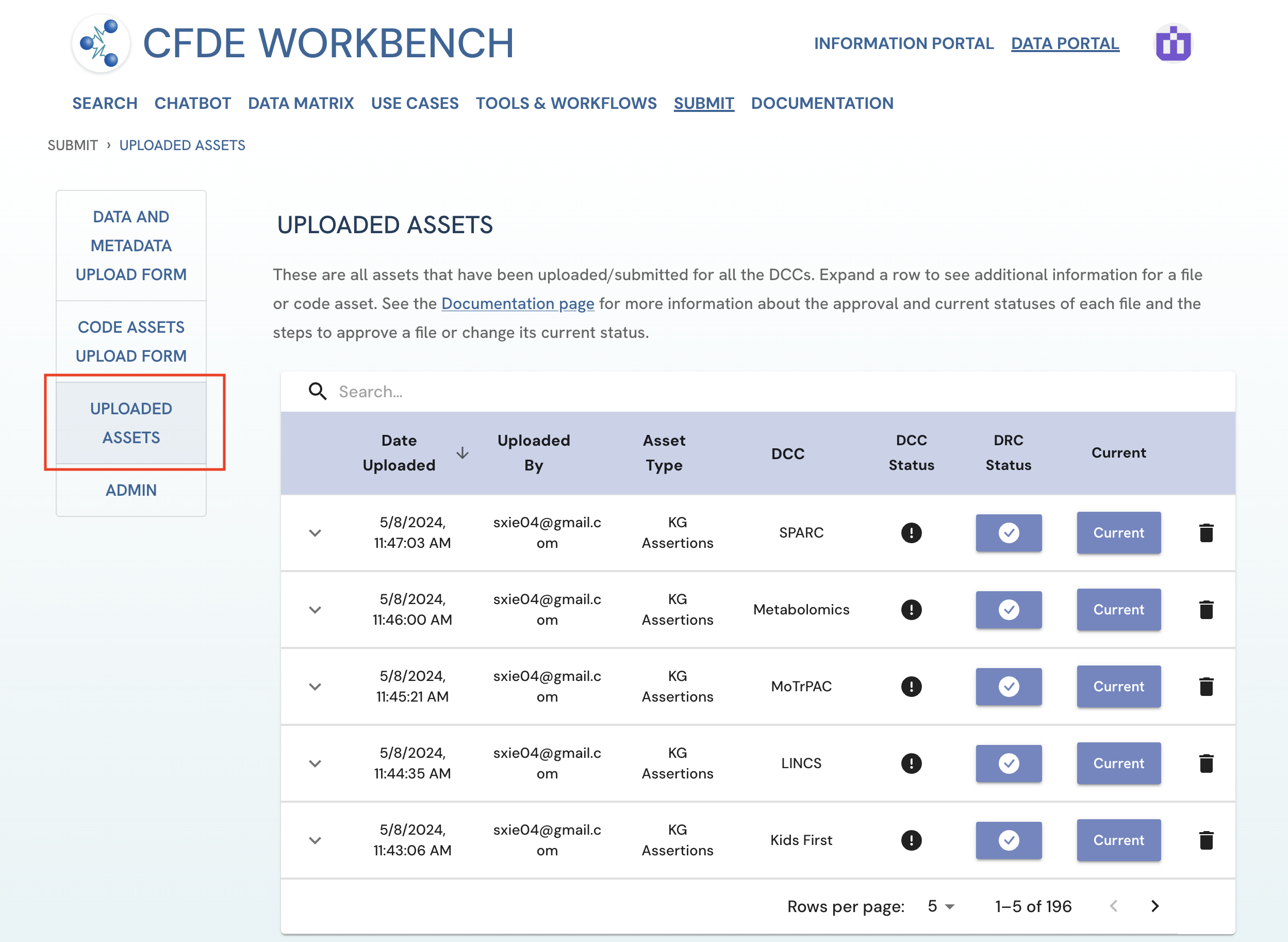Delete the SPARC asset row
This screenshot has width=1288, height=942.
coord(1206,532)
